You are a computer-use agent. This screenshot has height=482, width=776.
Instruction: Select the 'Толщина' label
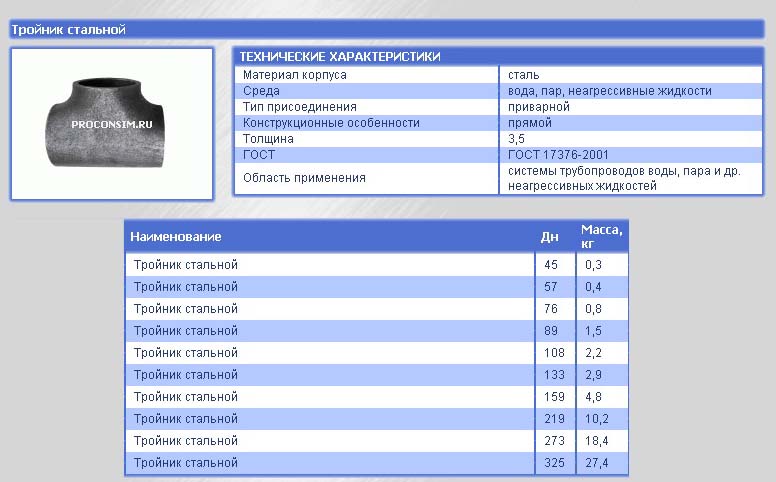pyautogui.click(x=268, y=139)
